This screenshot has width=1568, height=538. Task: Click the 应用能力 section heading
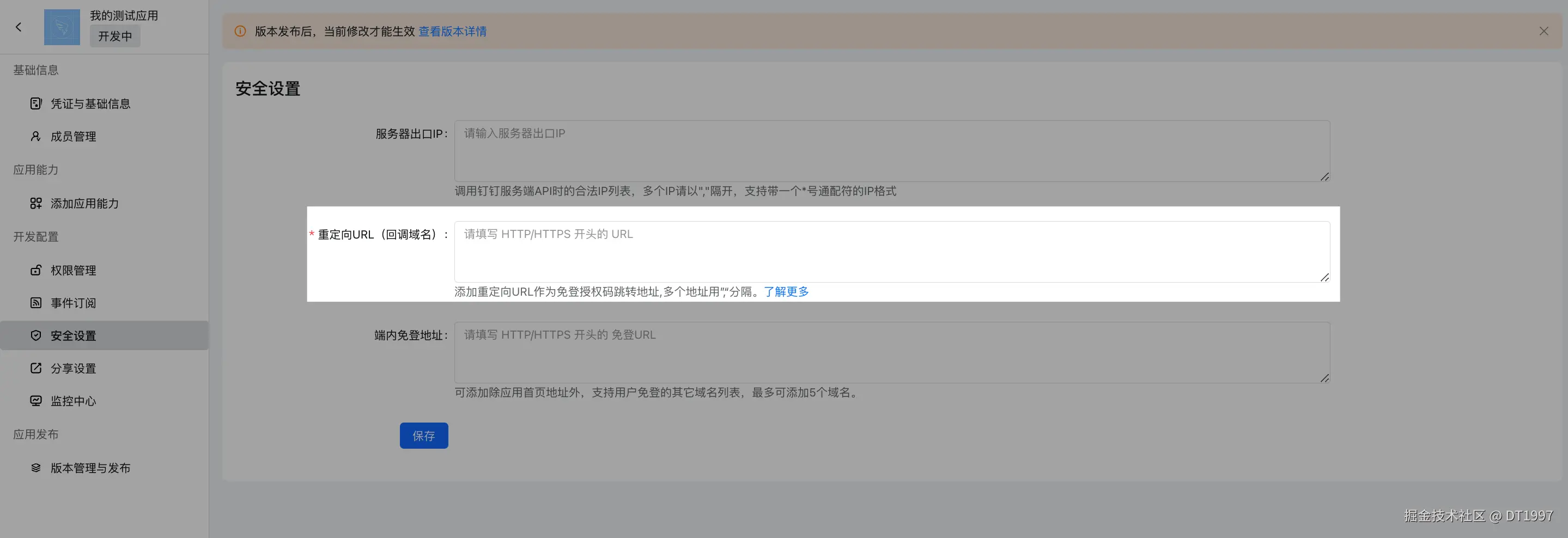[36, 170]
